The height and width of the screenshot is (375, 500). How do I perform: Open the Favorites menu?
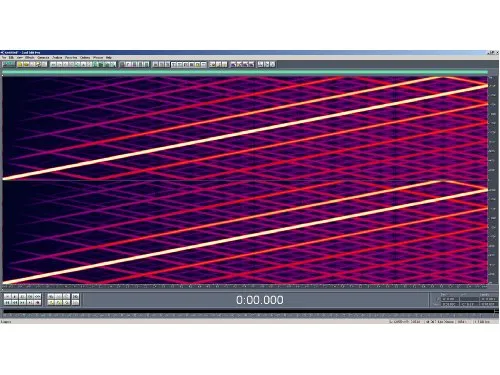pos(71,58)
